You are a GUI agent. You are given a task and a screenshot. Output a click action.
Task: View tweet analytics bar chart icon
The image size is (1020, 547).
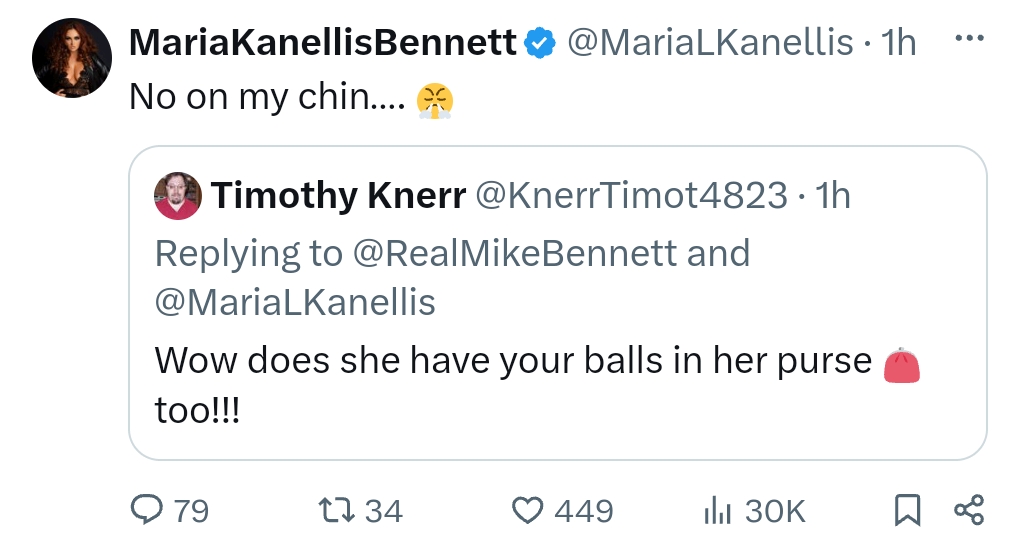(716, 511)
